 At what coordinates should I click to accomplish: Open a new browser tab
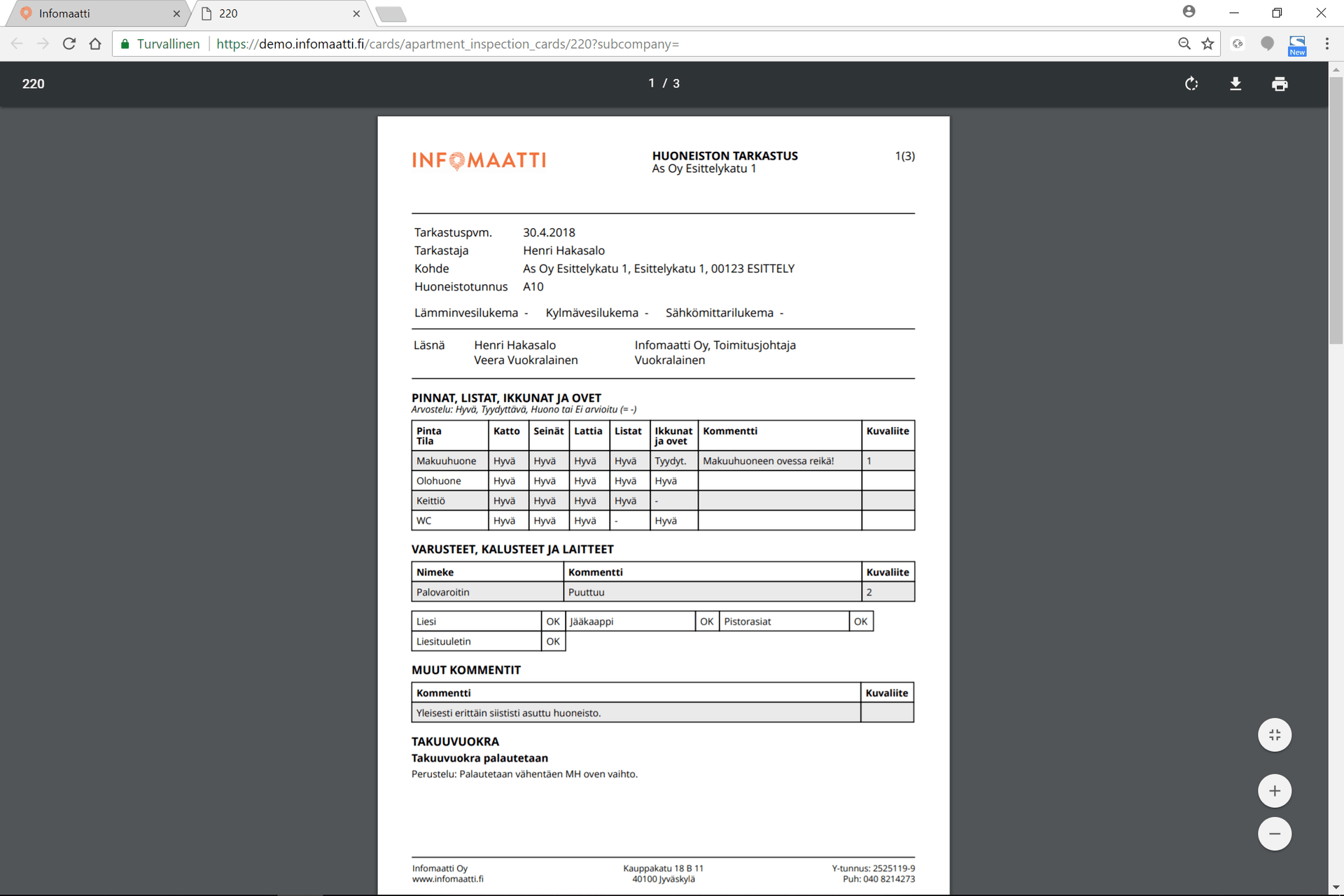391,14
